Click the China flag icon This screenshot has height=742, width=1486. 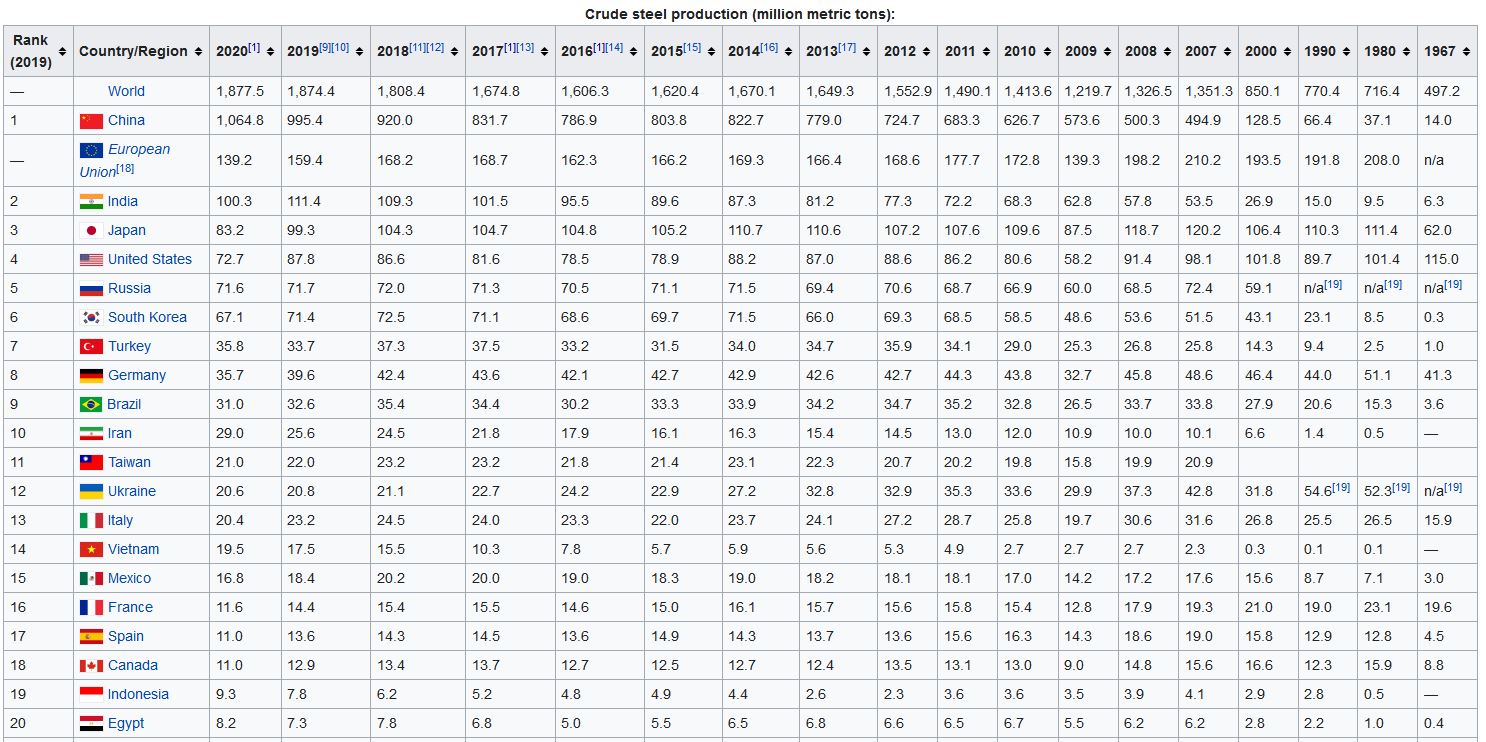pyautogui.click(x=92, y=121)
